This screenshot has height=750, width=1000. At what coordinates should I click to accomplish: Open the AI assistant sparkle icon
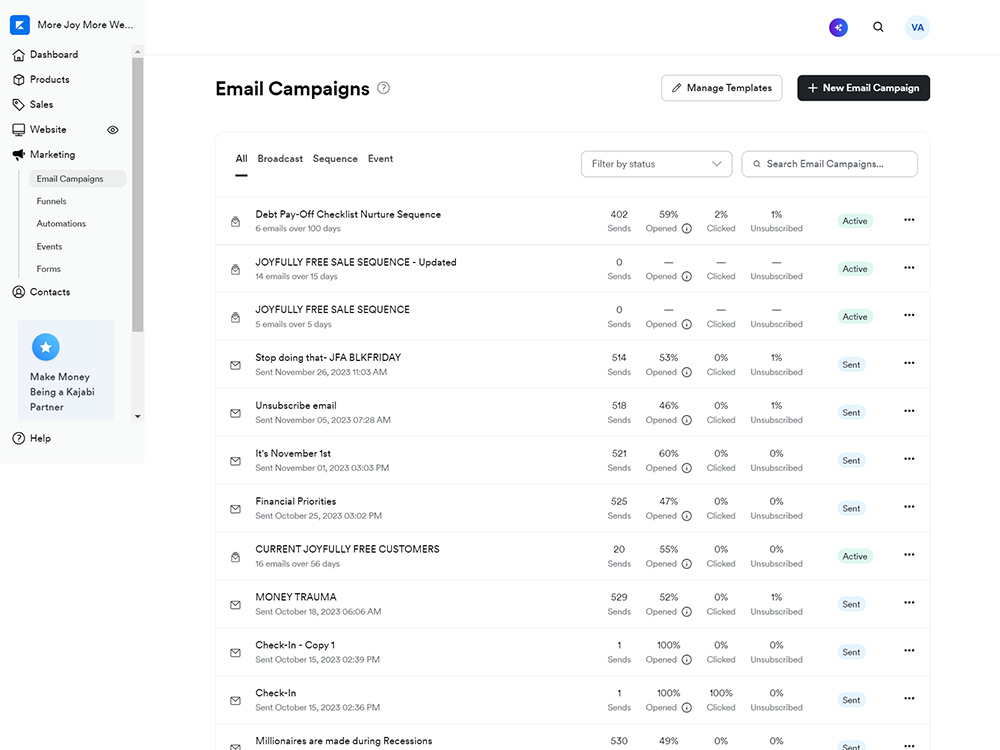coord(838,27)
